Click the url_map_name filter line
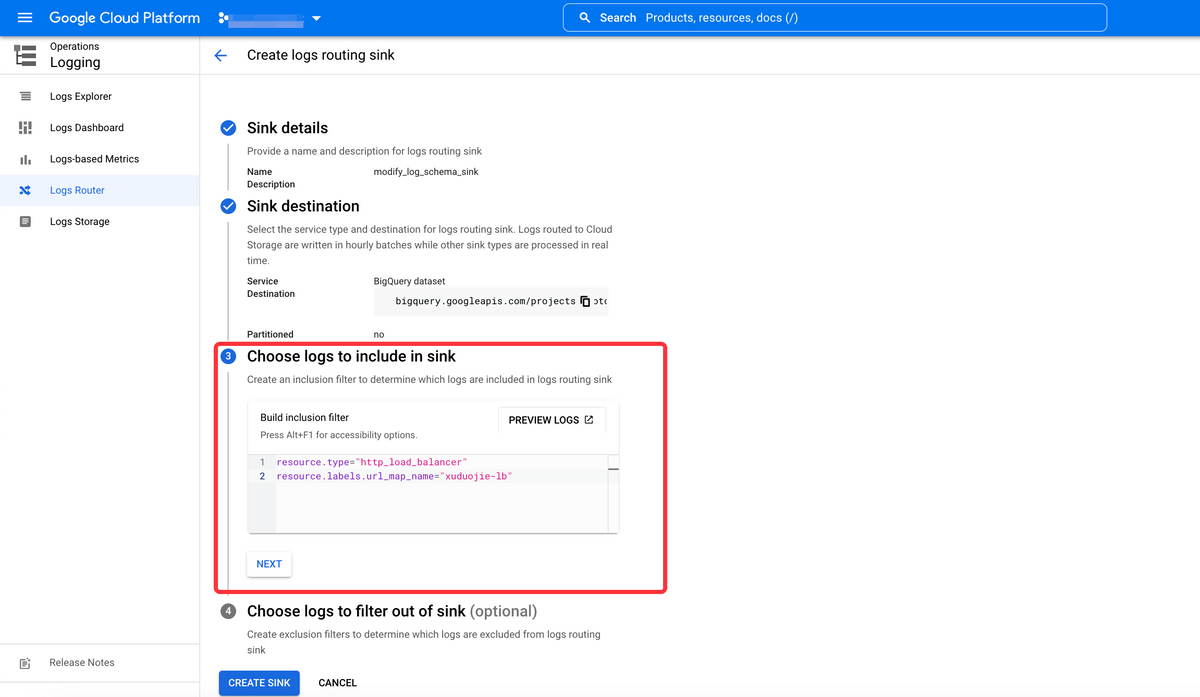 tap(394, 477)
